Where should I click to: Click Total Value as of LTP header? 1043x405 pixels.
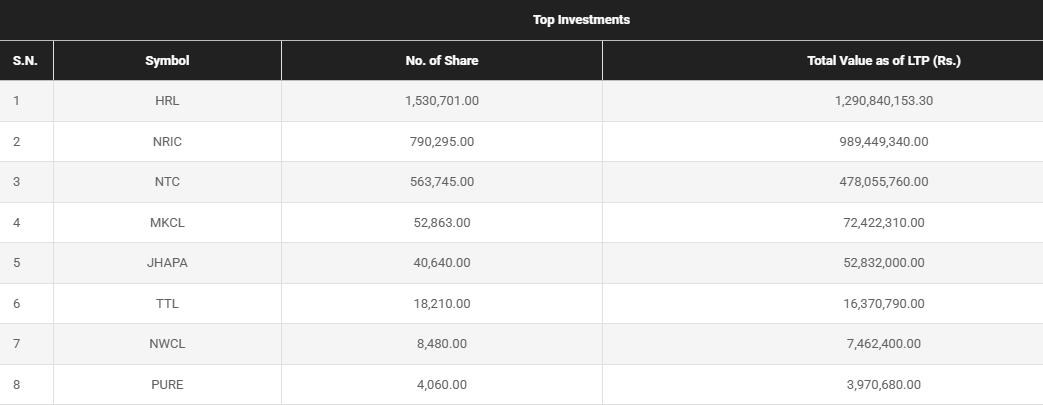883,61
